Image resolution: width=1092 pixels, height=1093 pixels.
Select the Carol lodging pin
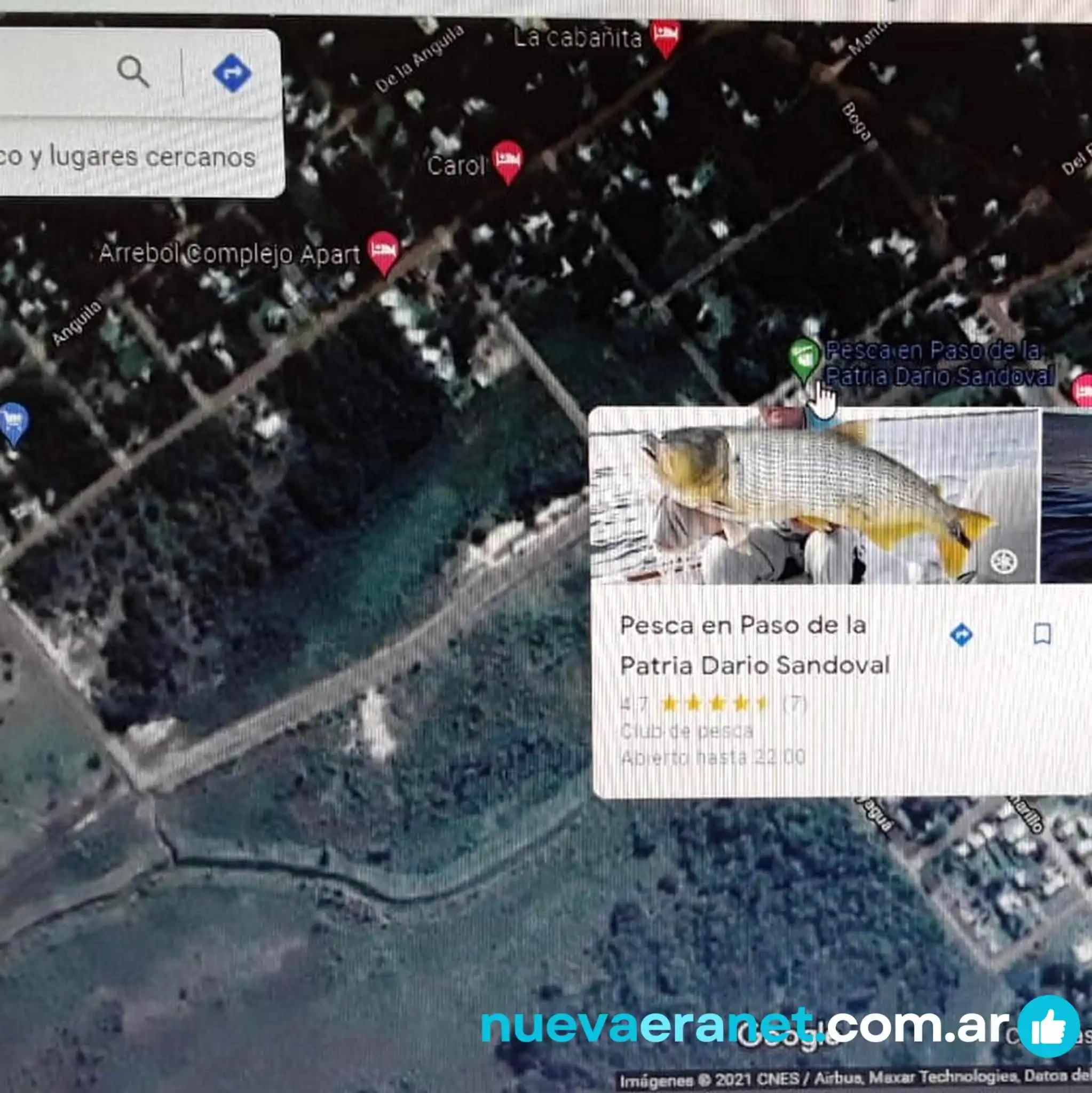507,162
